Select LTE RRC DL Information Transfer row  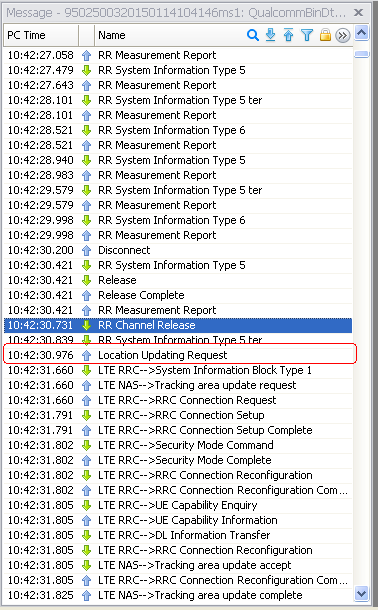point(178,535)
